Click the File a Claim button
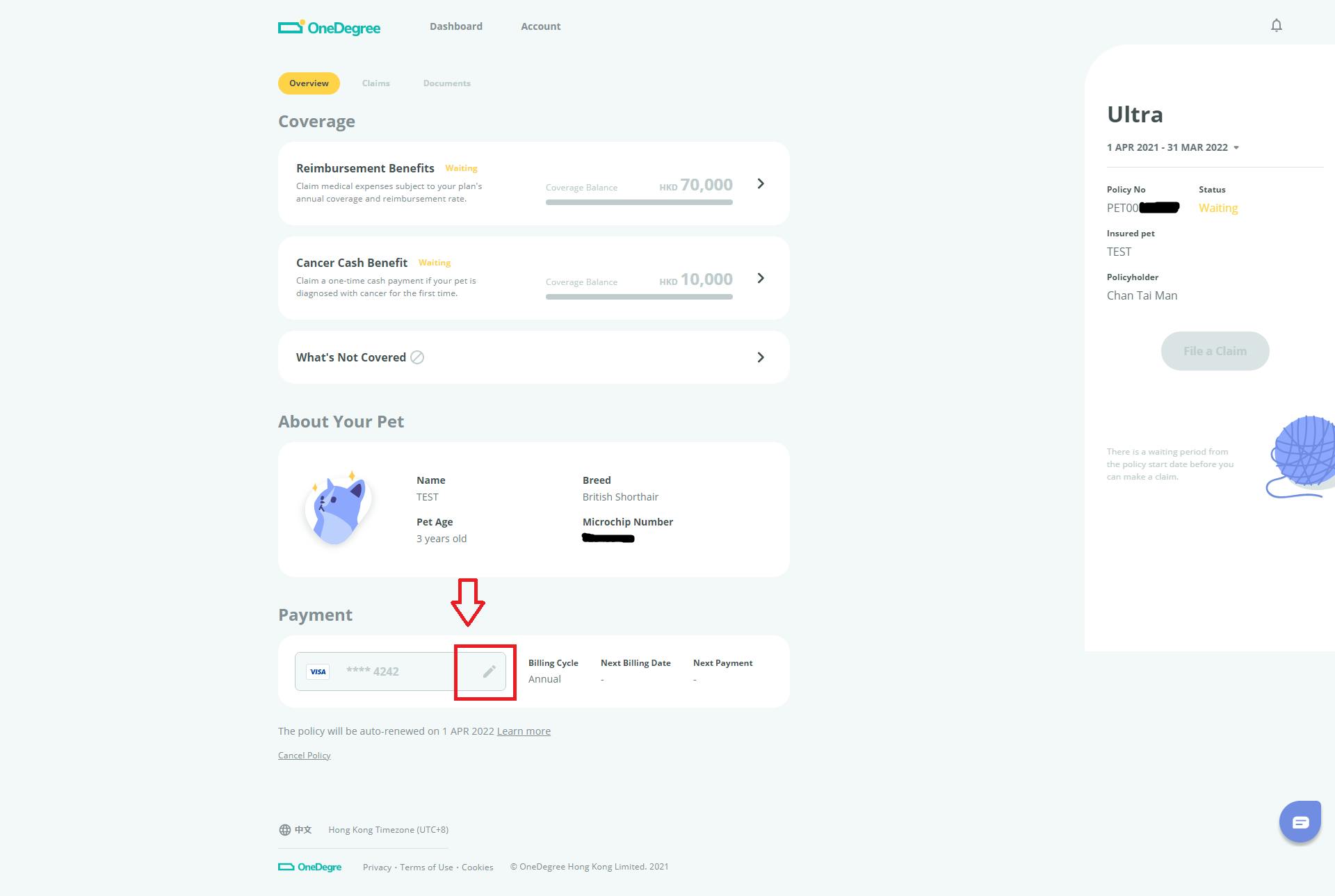The image size is (1335, 896). 1215,351
